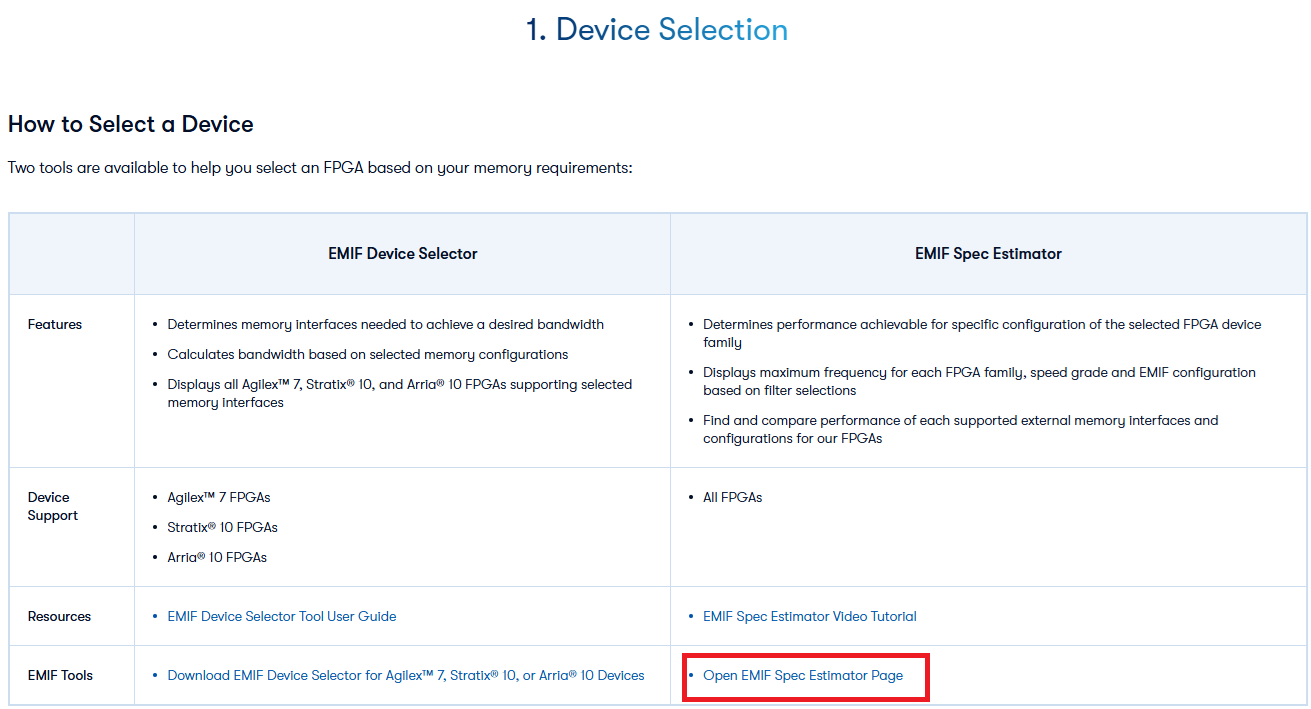Click the Device Support row label
Image resolution: width=1311 pixels, height=709 pixels.
tap(53, 506)
